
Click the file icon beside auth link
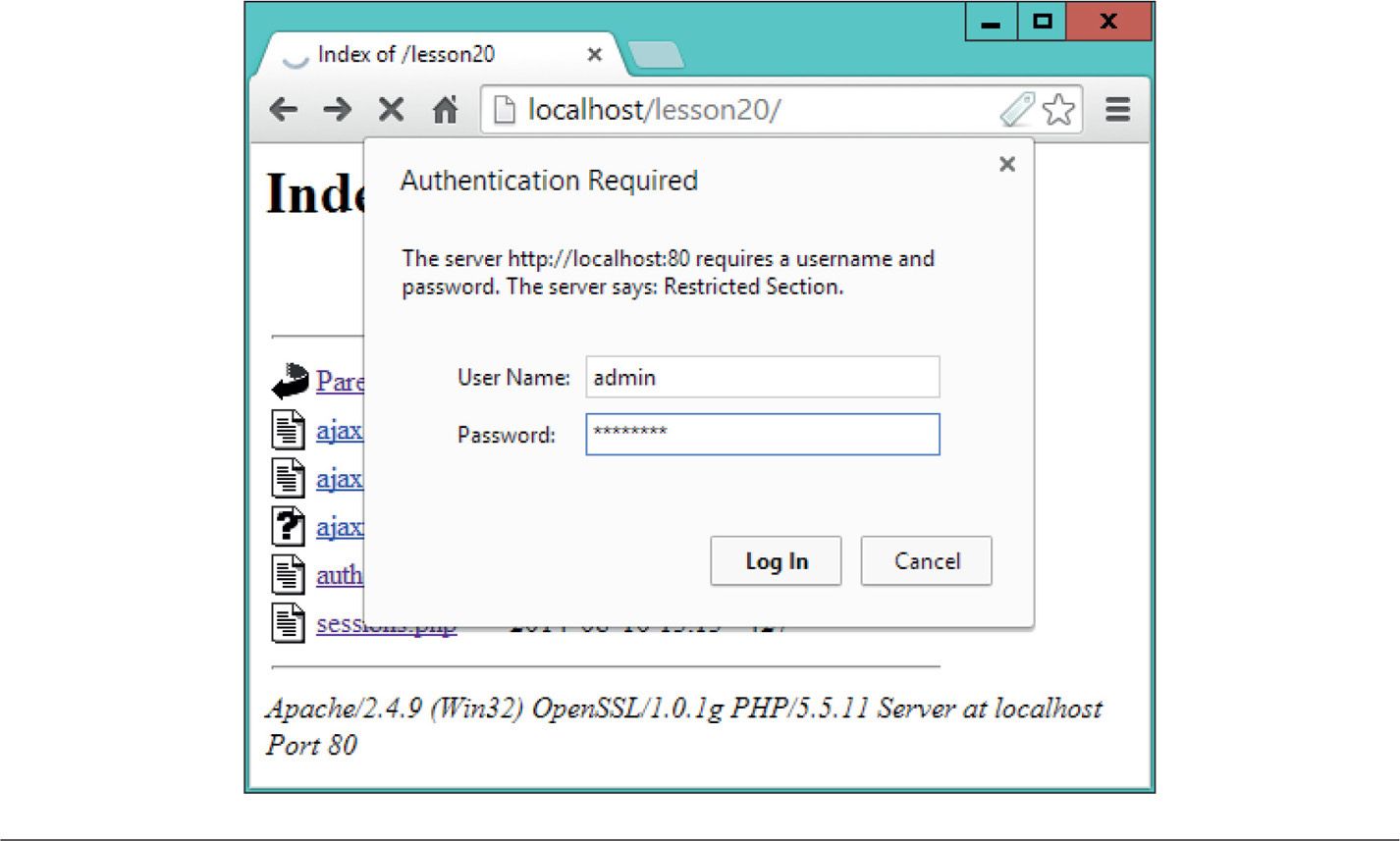289,574
